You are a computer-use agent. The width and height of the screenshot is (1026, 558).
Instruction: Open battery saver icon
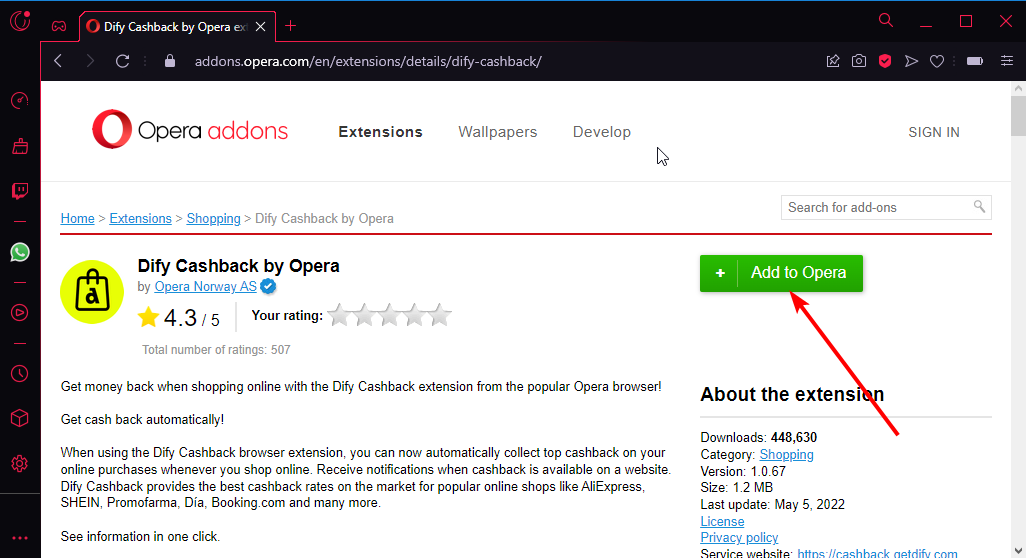point(974,61)
